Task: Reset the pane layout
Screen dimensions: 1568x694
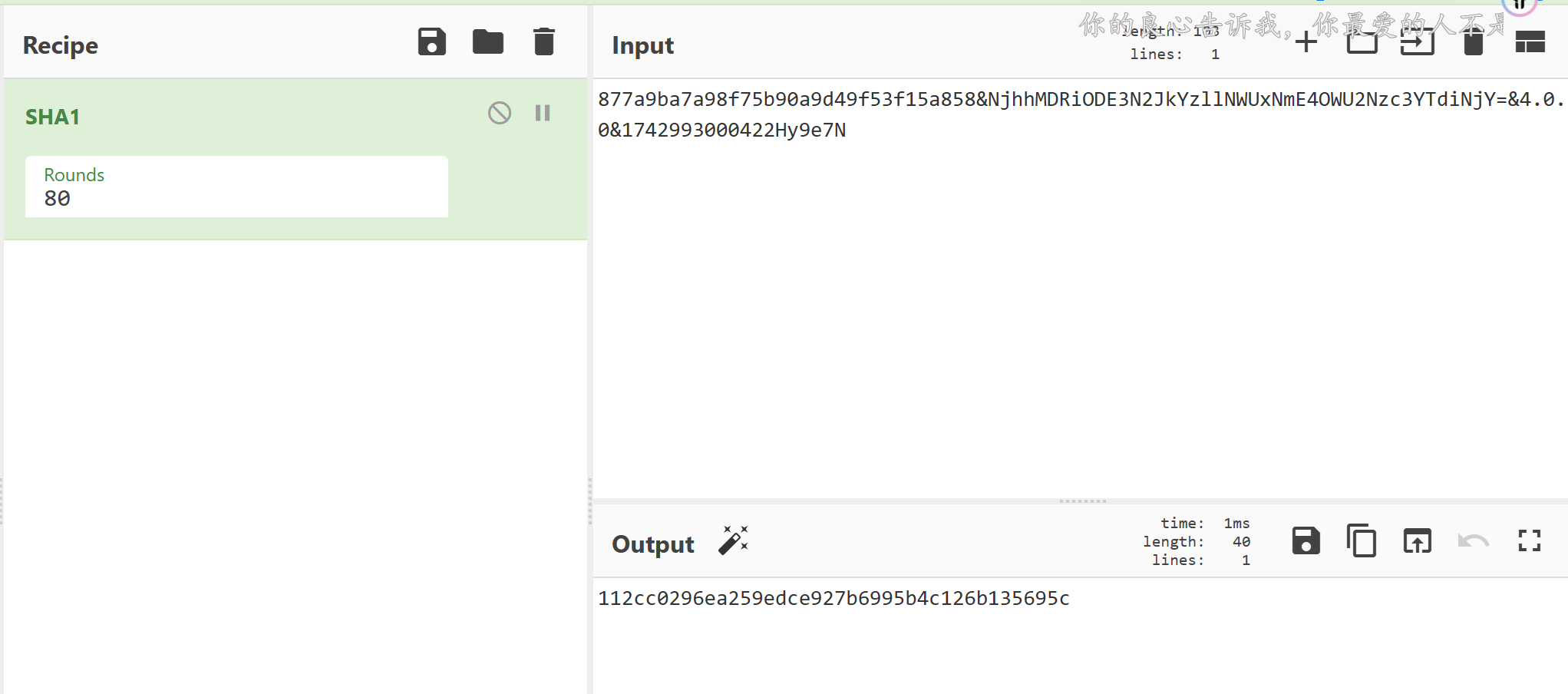Action: (1530, 42)
